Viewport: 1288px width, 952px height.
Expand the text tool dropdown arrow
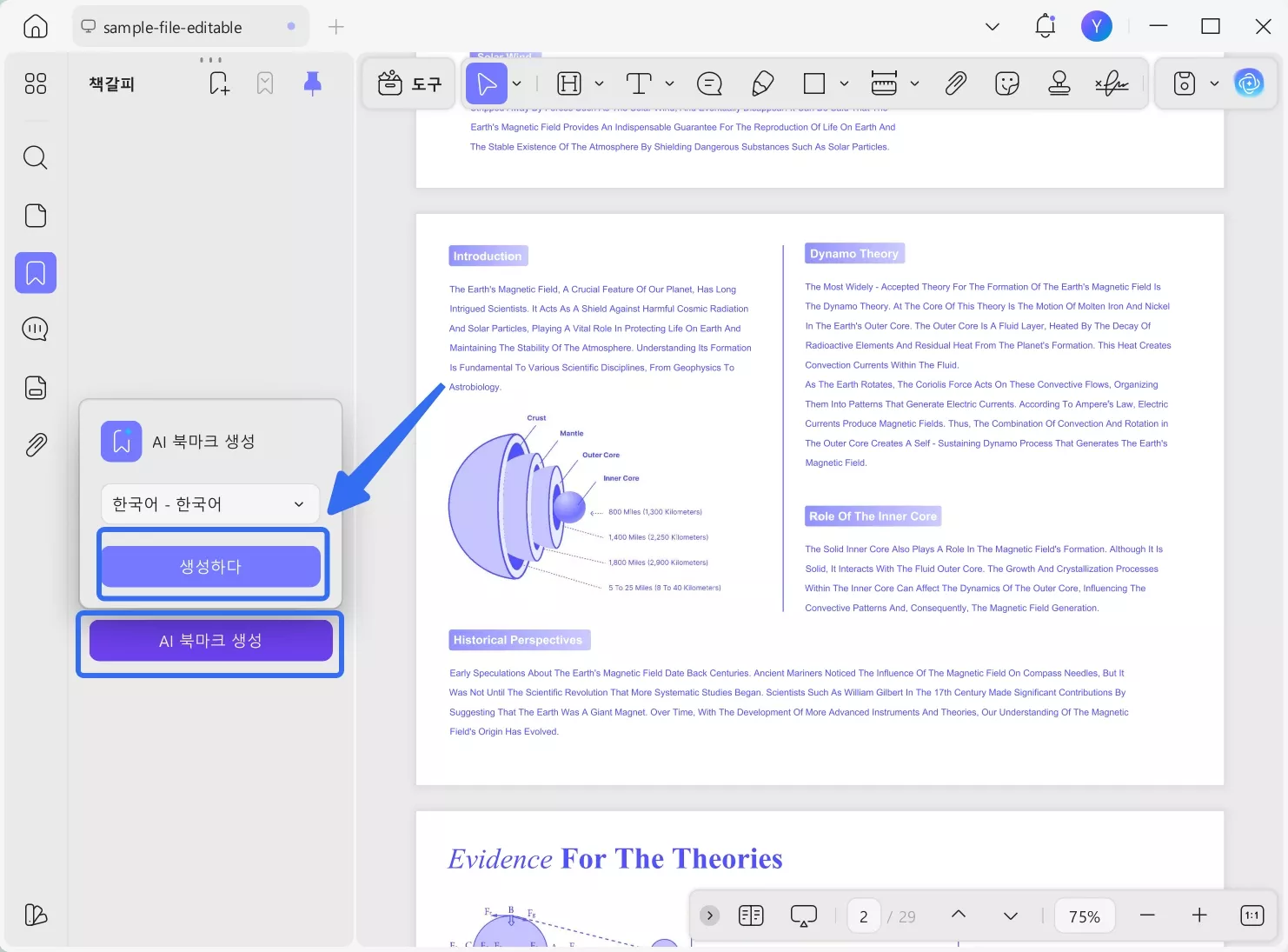[669, 83]
